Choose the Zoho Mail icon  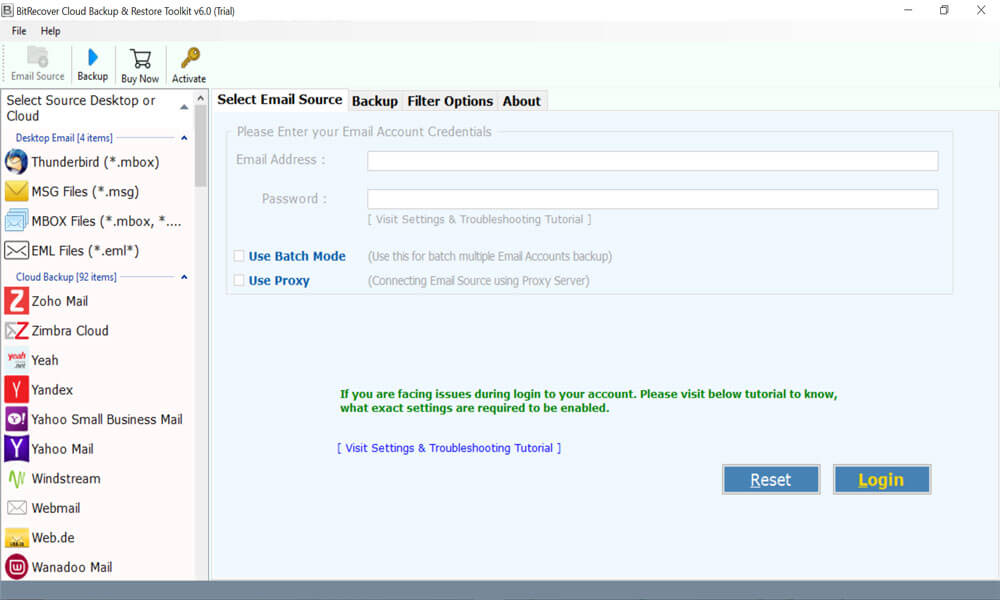pos(16,301)
